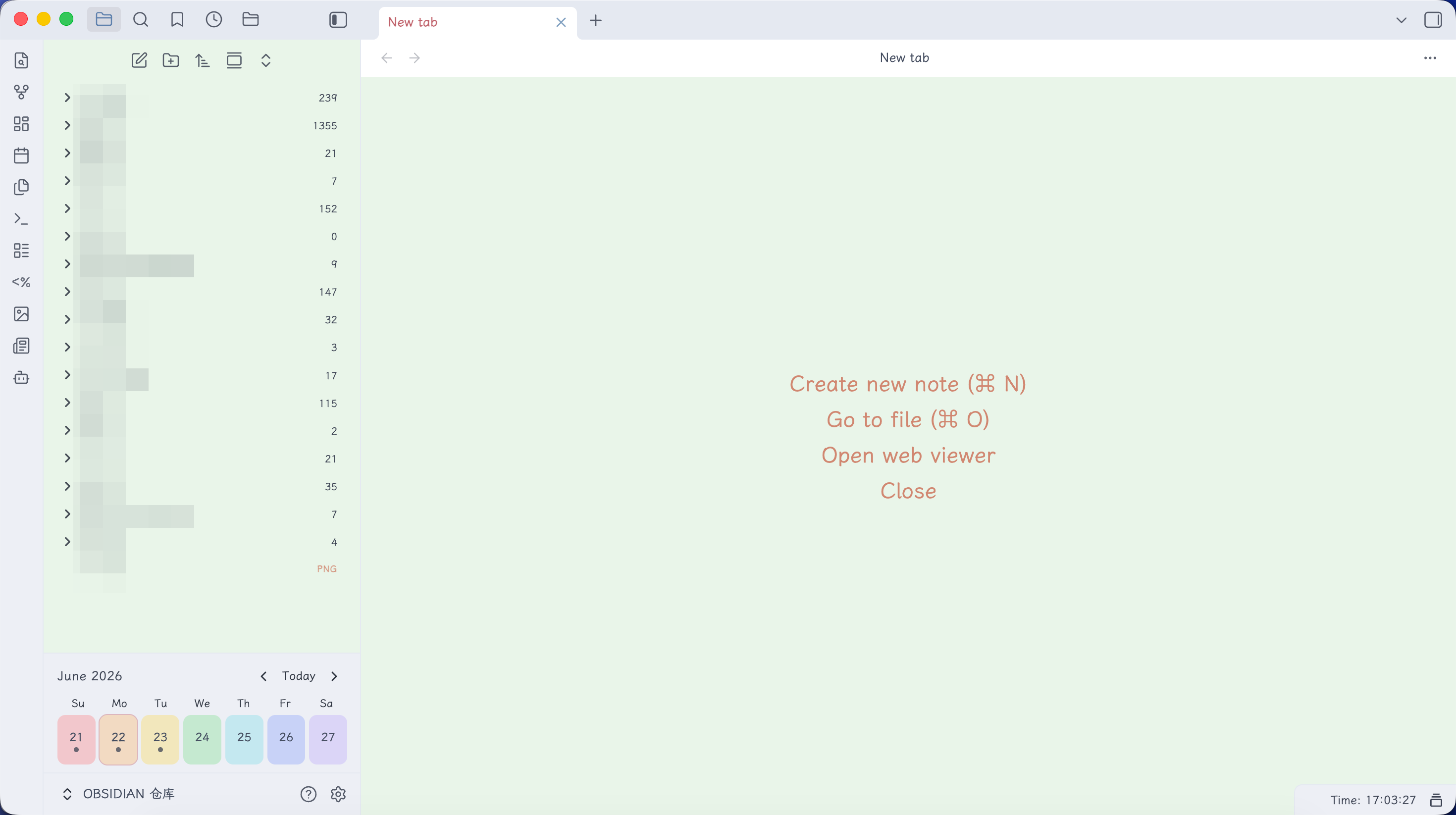Viewport: 1456px width, 815px height.
Task: Select June 21 in the calendar
Action: (x=76, y=739)
